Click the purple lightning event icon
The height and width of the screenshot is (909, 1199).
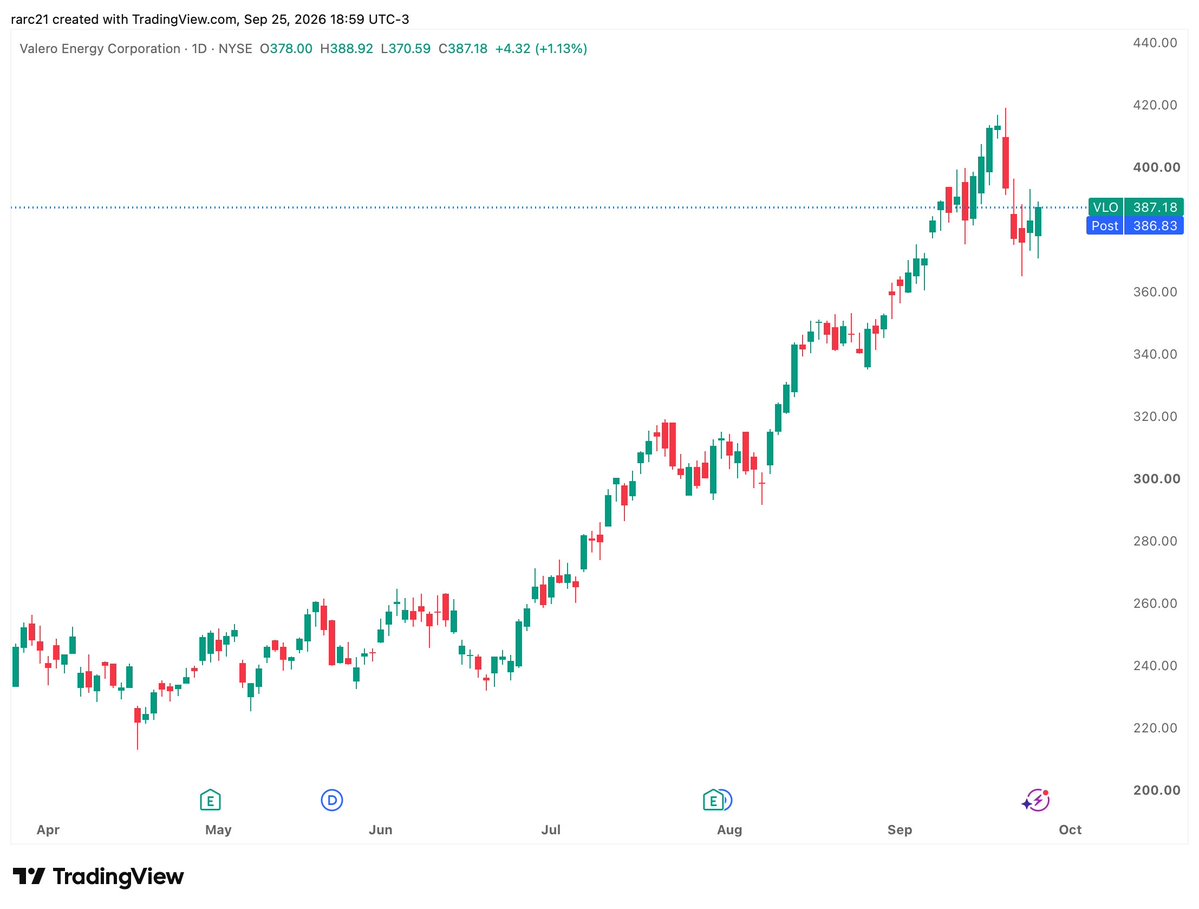pos(1036,800)
